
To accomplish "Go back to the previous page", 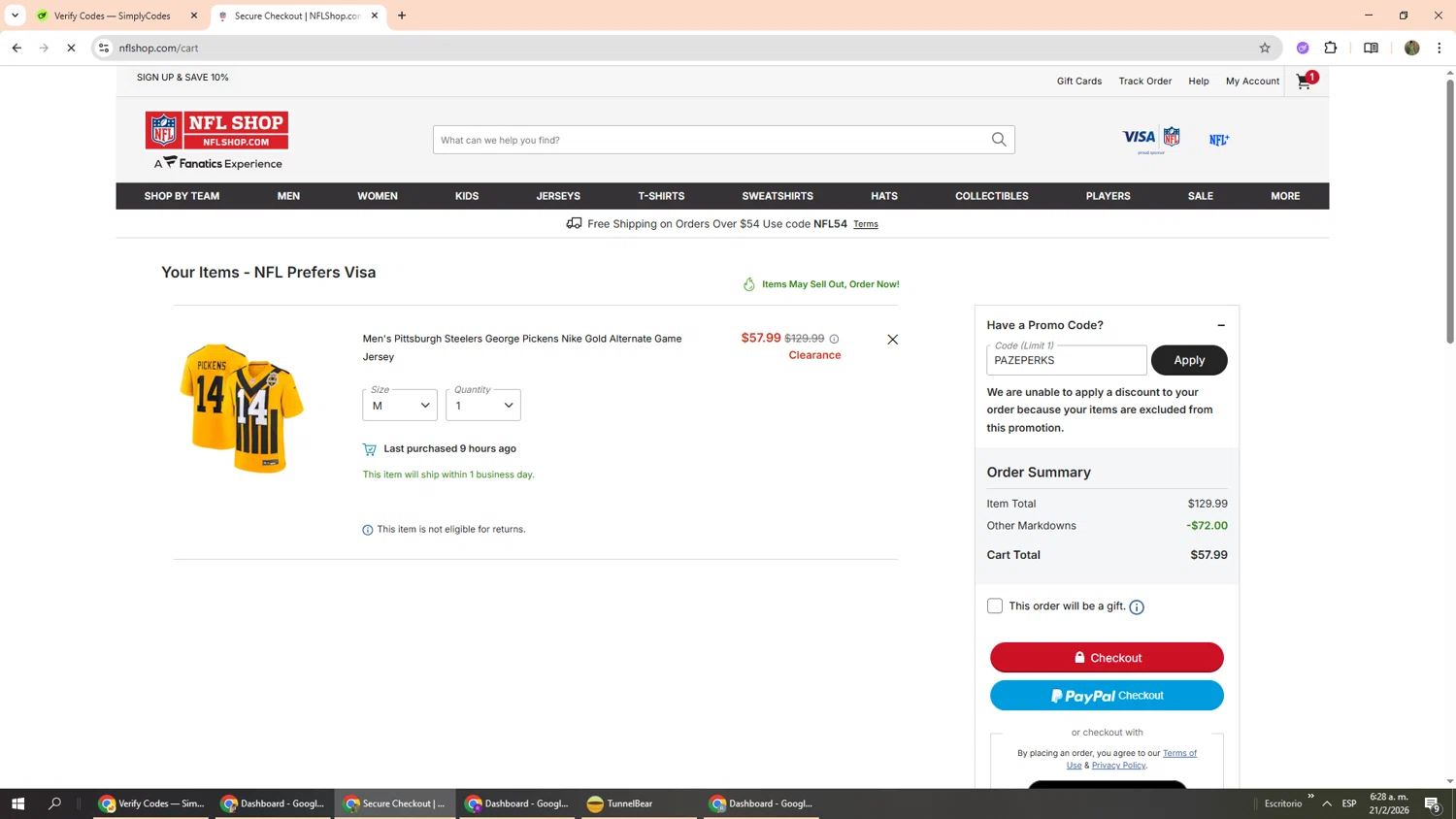I will click(x=17, y=48).
